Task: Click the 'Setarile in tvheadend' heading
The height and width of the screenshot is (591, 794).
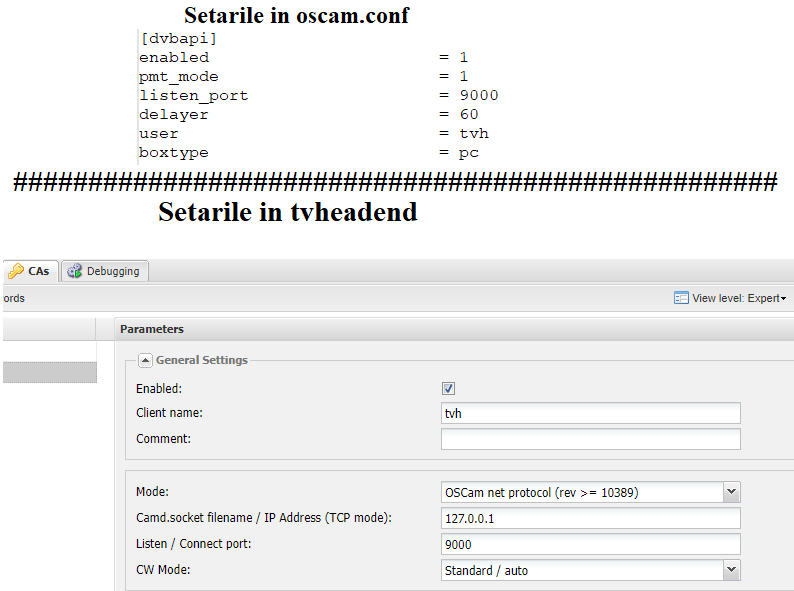Action: [288, 212]
